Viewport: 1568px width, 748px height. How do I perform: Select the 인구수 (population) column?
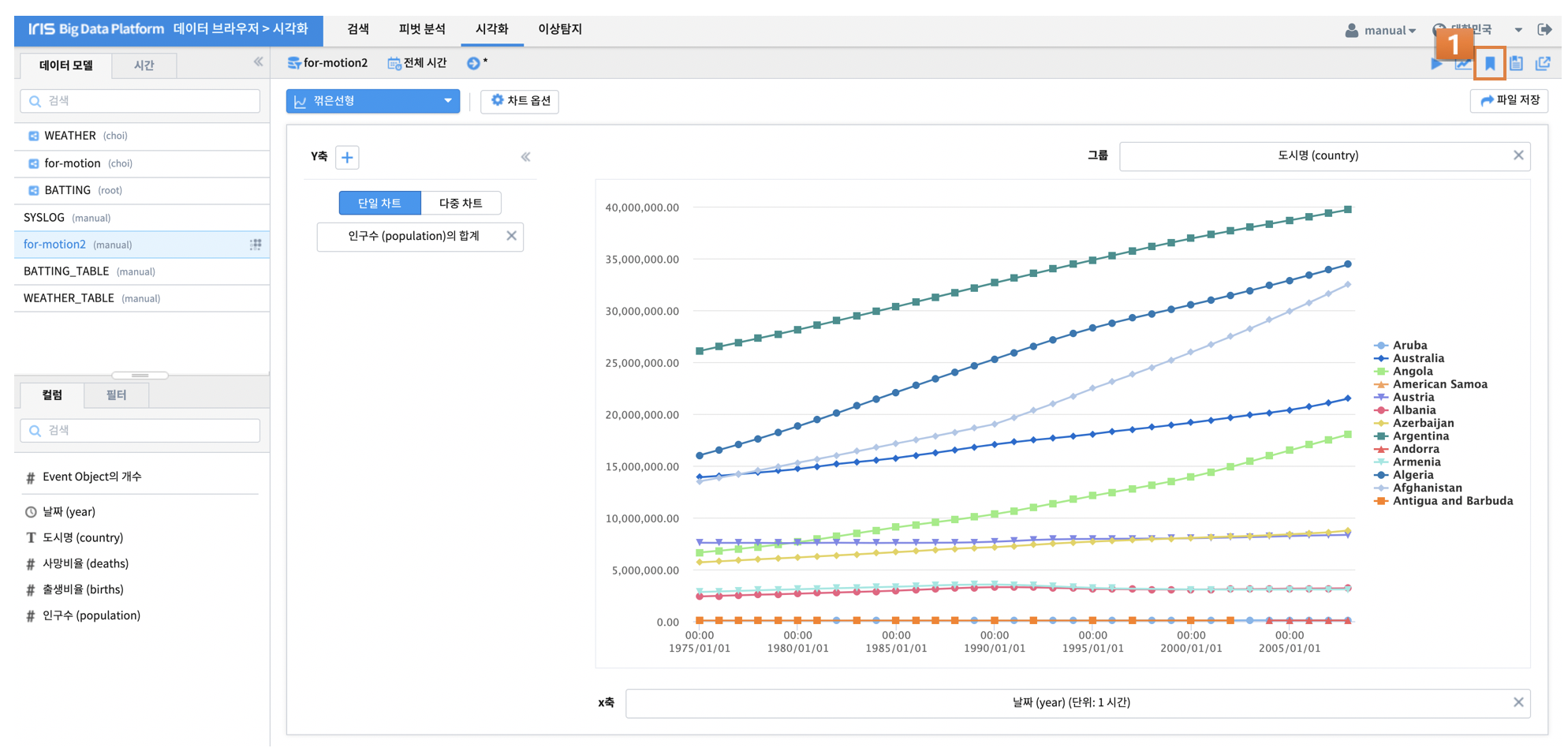coord(91,615)
